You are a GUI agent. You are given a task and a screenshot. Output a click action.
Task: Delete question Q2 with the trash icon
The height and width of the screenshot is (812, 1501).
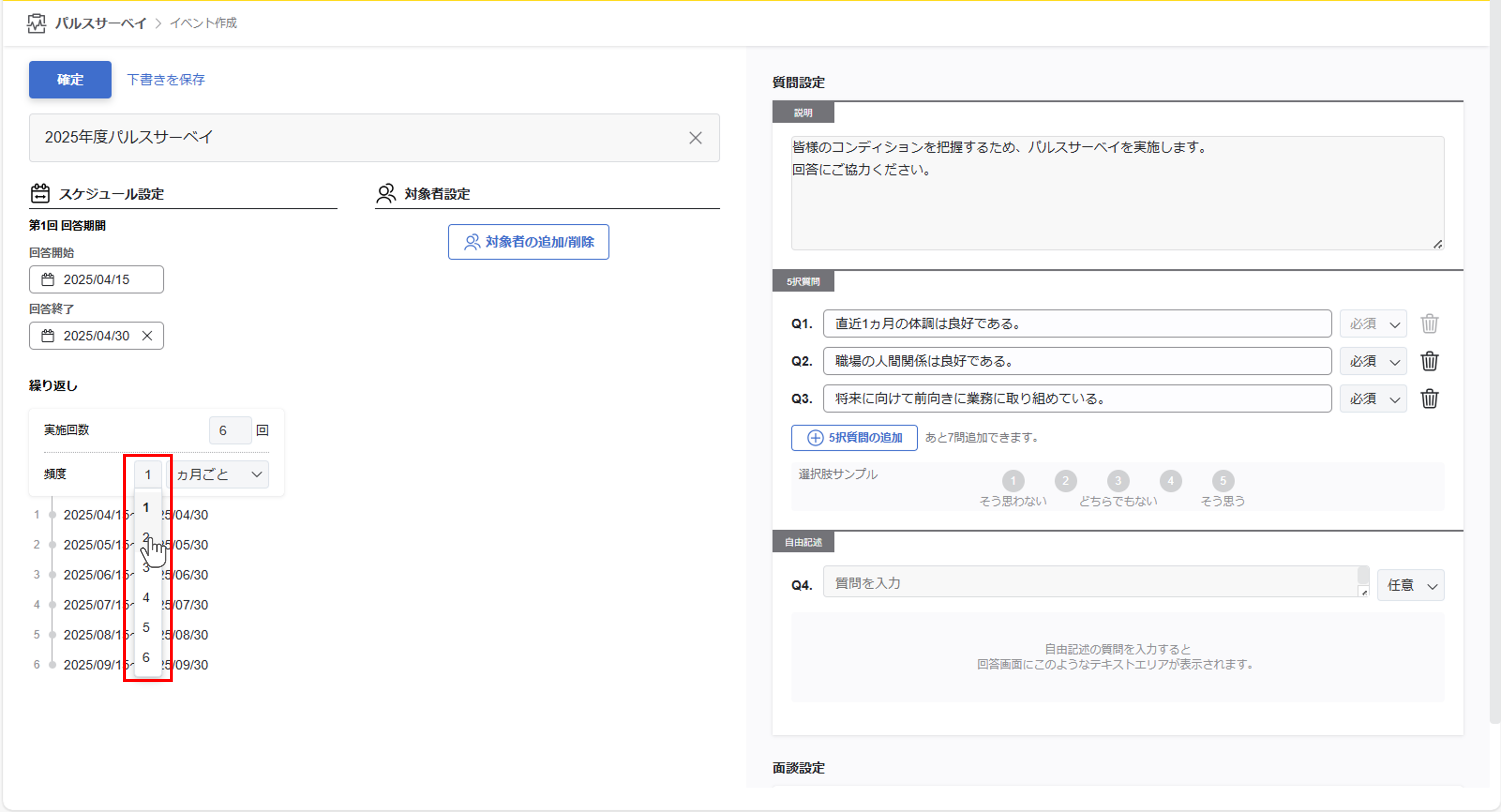pyautogui.click(x=1429, y=361)
